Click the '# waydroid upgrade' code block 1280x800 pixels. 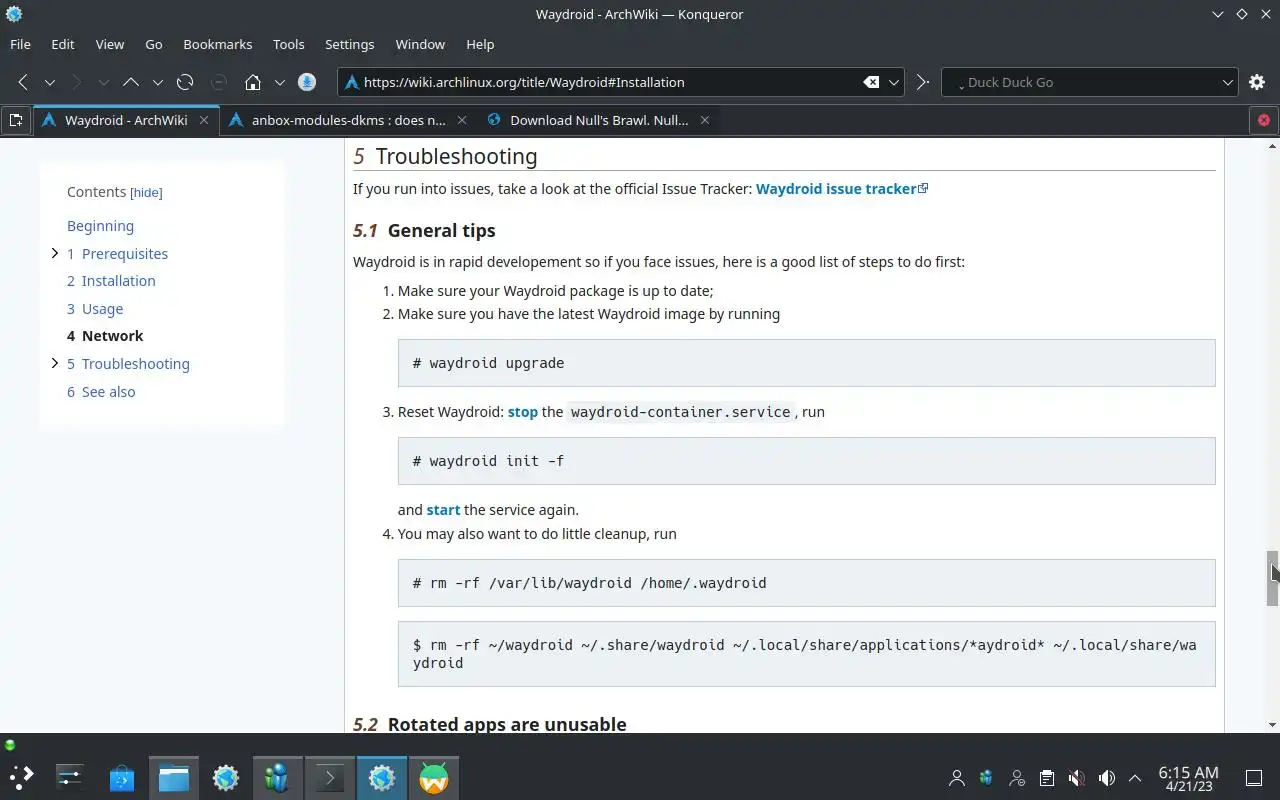coord(806,363)
